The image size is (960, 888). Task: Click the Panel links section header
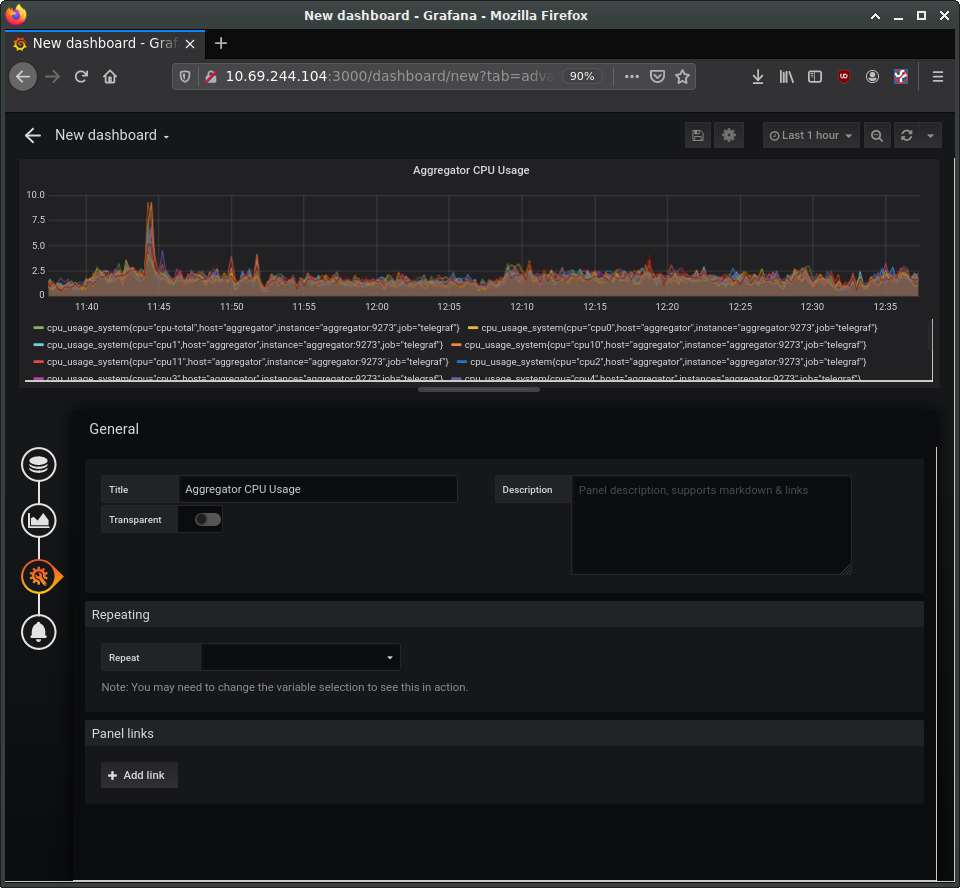point(504,733)
